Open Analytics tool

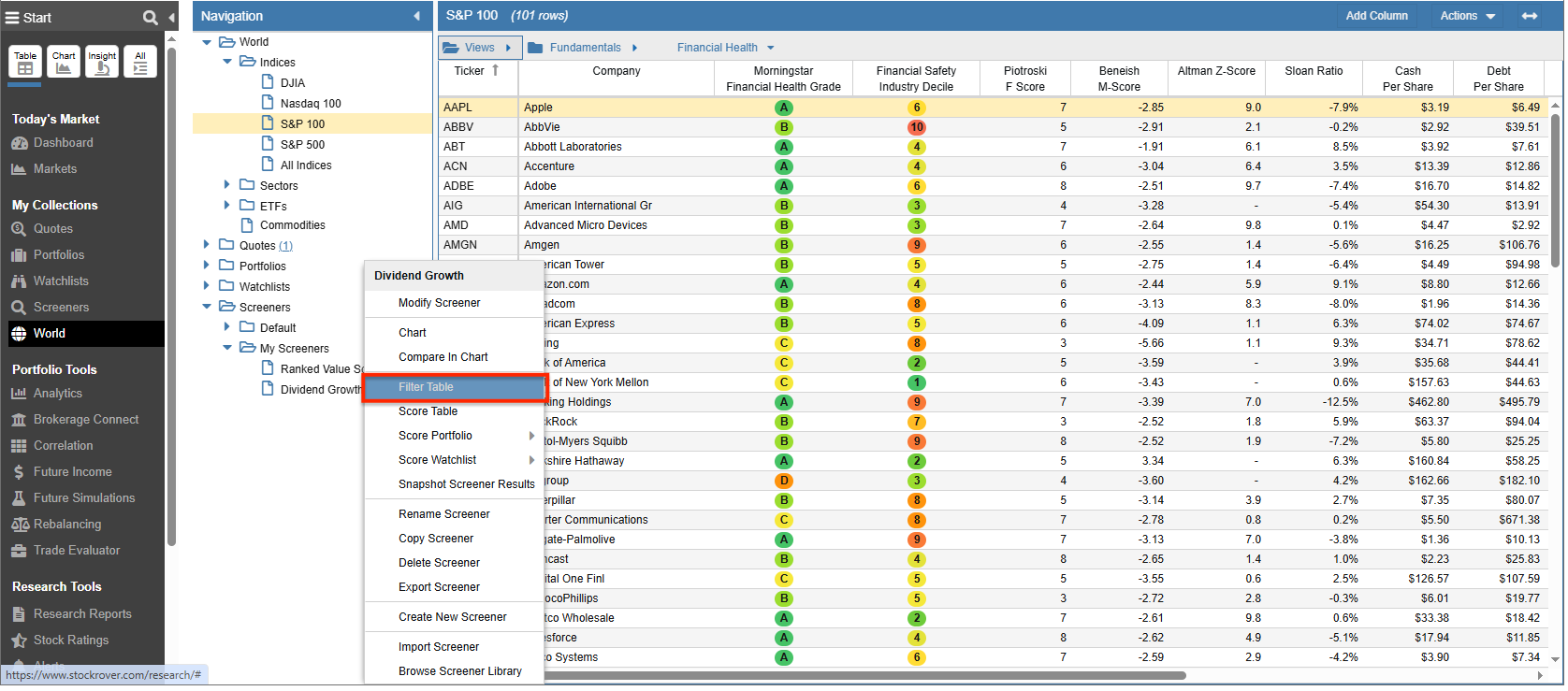pyautogui.click(x=57, y=394)
